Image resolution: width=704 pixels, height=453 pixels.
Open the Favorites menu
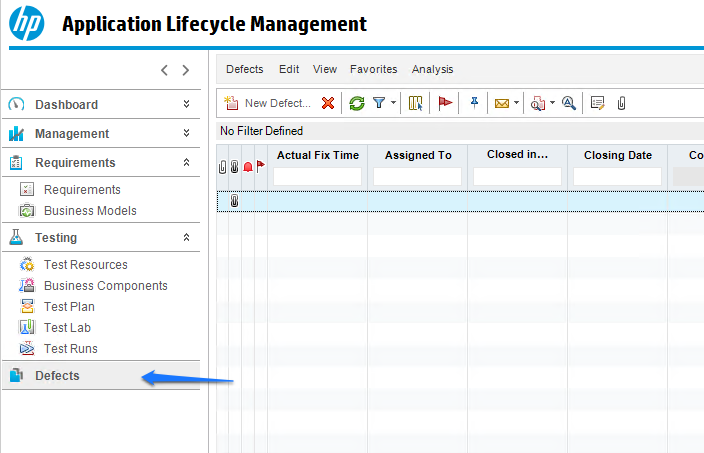pyautogui.click(x=373, y=69)
